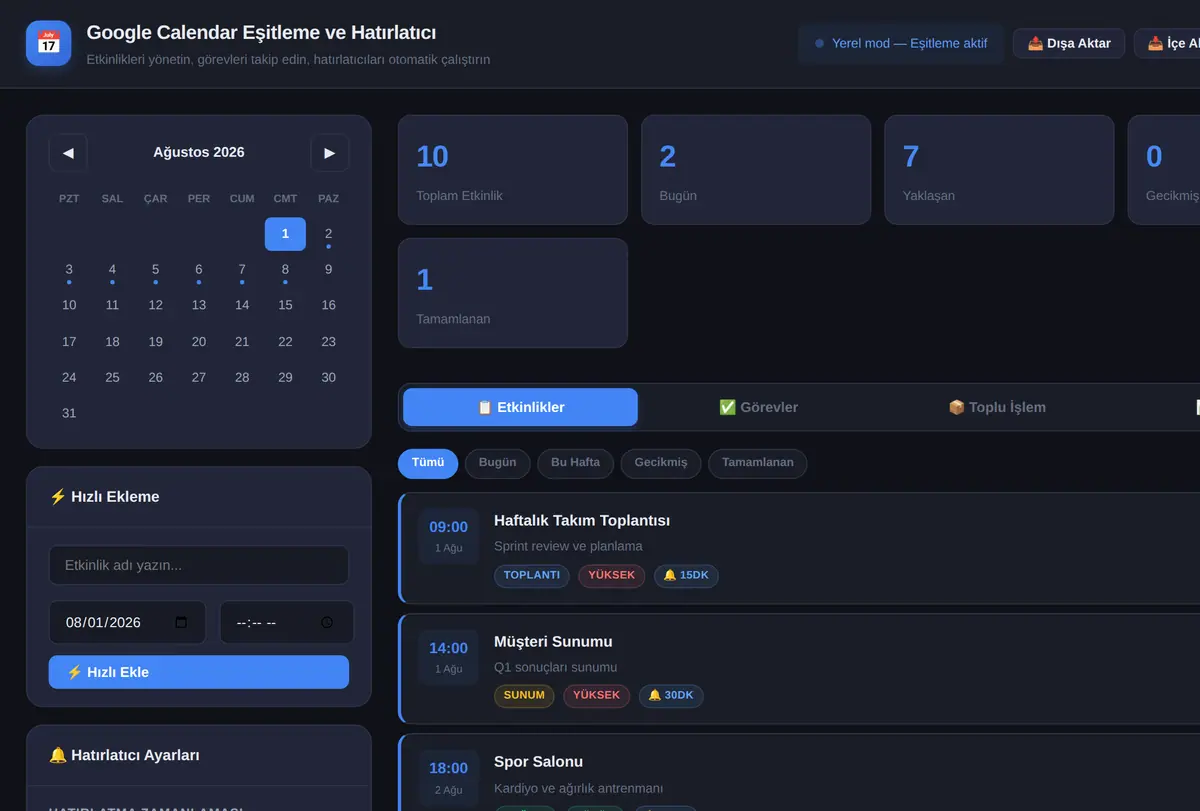Select day 2 on the calendar

click(x=328, y=234)
